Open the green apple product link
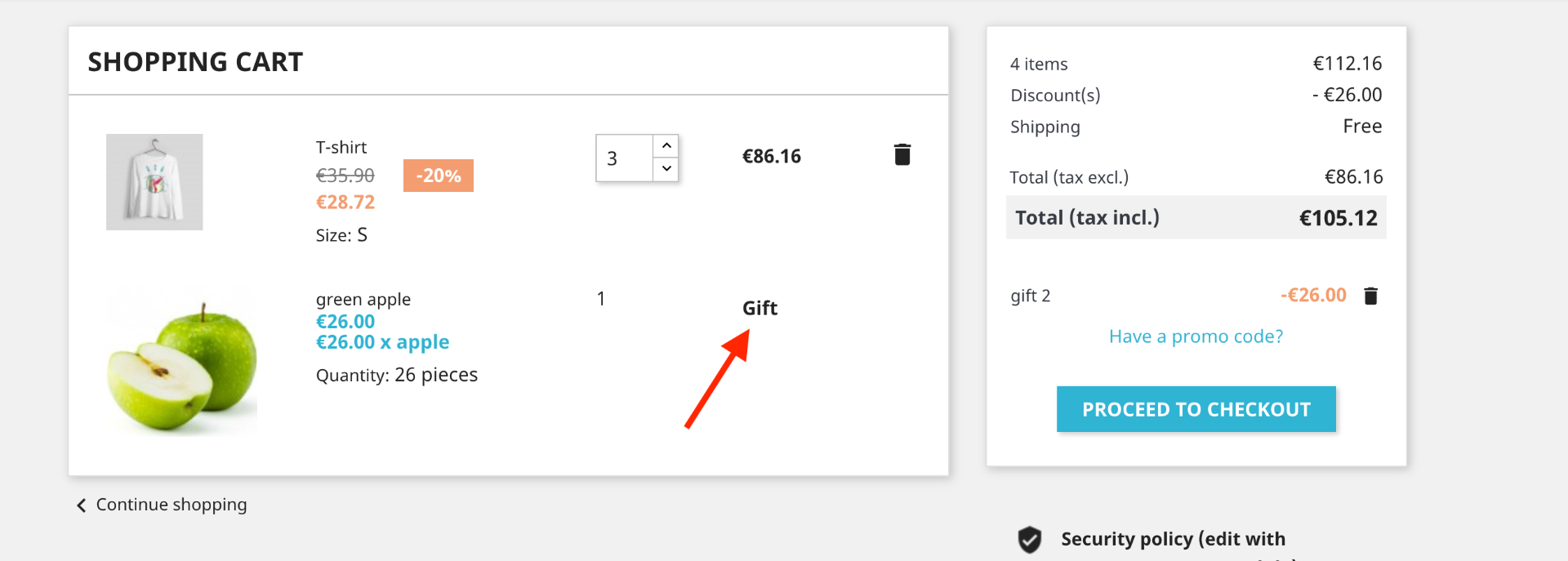Viewport: 1568px width, 561px height. click(363, 299)
